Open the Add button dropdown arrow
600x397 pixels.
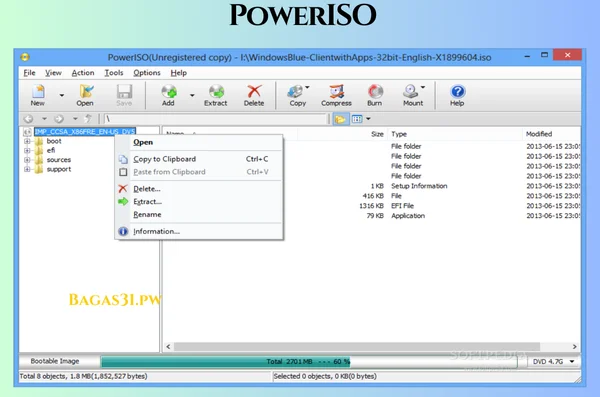[x=192, y=95]
